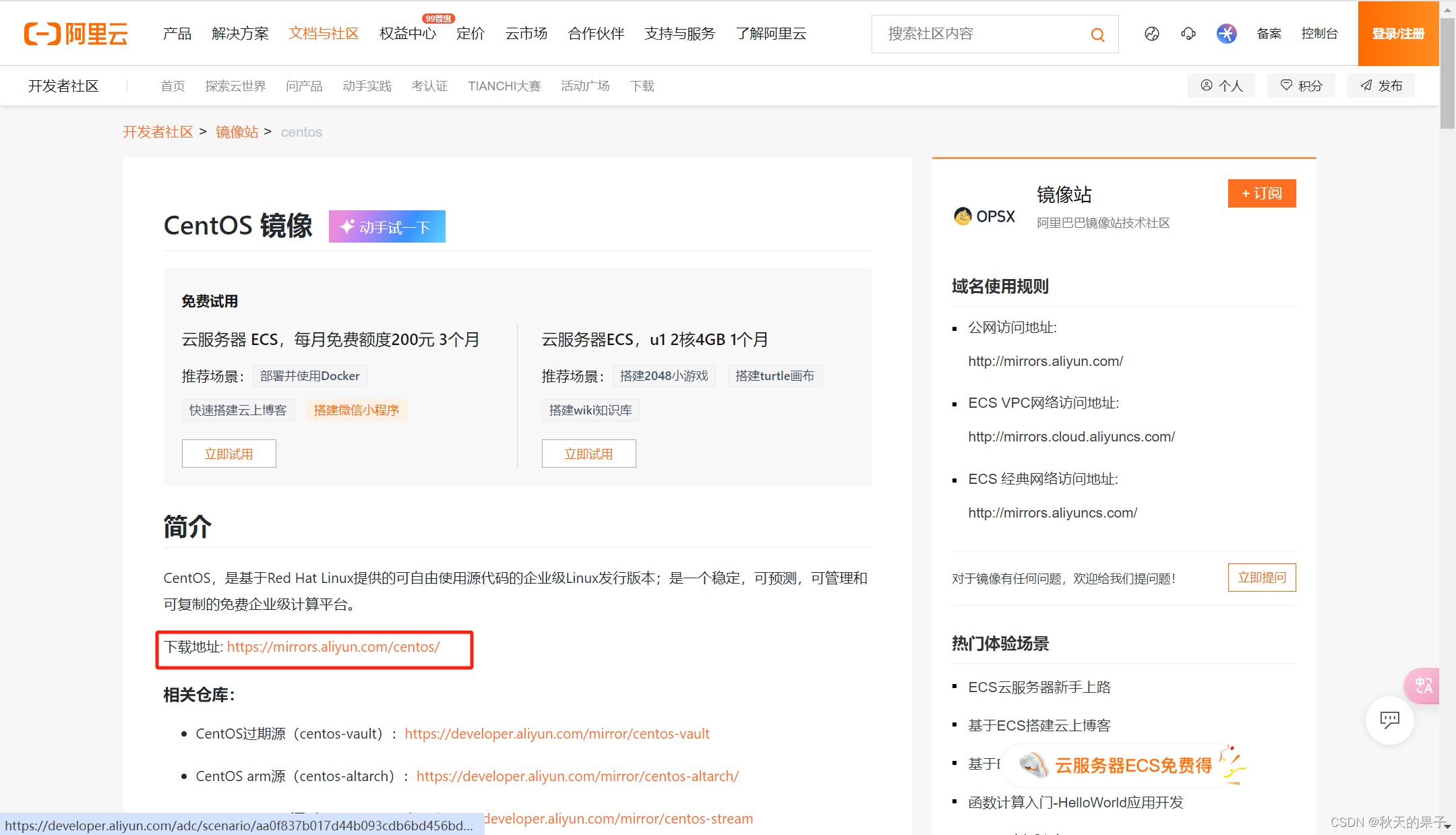Click the search magnifier icon
This screenshot has height=835, width=1456.
[x=1097, y=34]
